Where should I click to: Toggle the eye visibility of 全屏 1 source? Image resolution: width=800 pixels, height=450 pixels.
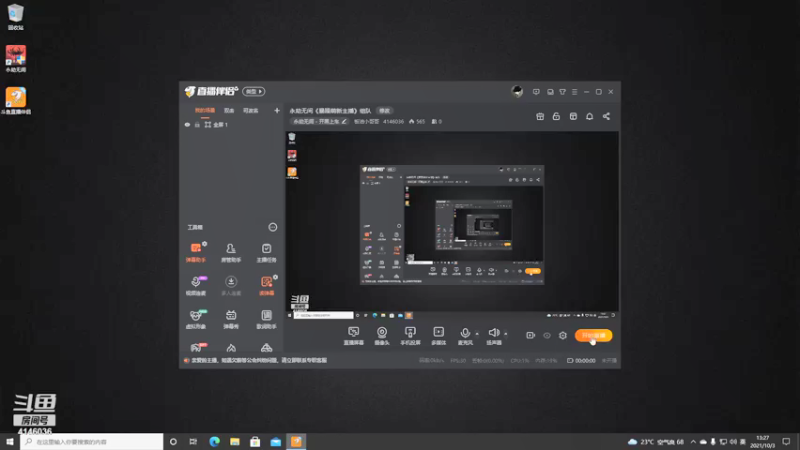click(187, 124)
